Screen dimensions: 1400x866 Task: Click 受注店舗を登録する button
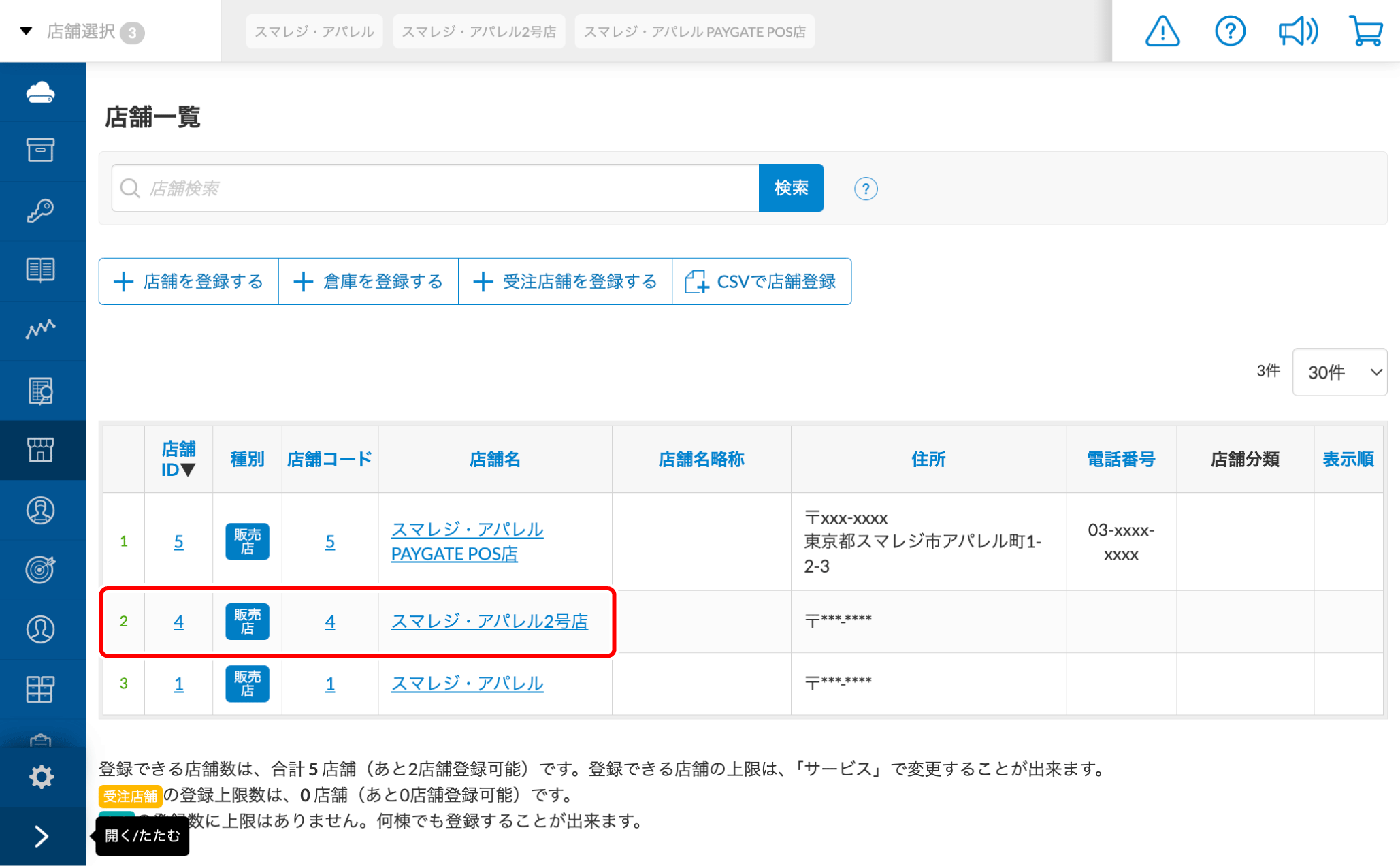pyautogui.click(x=565, y=281)
